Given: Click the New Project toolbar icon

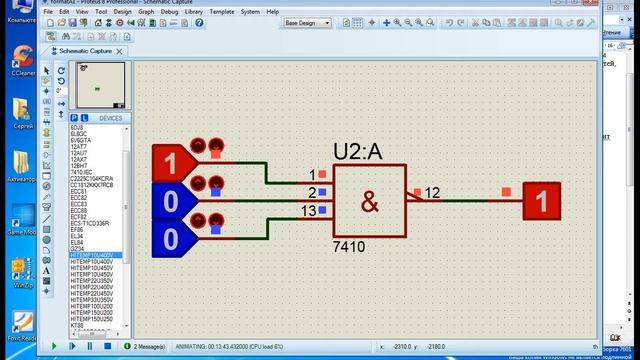Looking at the screenshot, I should pyautogui.click(x=50, y=23).
